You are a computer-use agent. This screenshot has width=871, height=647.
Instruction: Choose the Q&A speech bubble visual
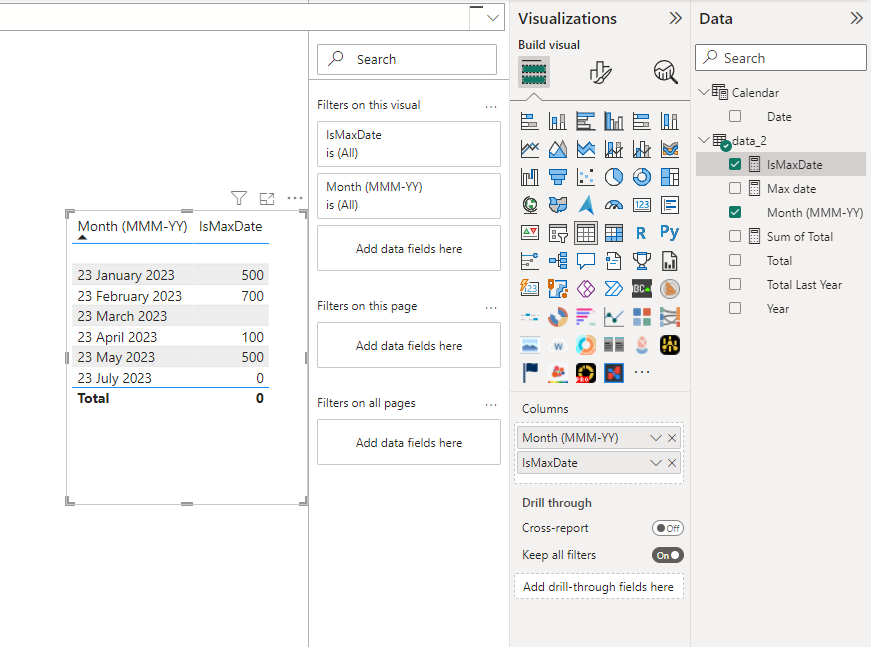[585, 260]
